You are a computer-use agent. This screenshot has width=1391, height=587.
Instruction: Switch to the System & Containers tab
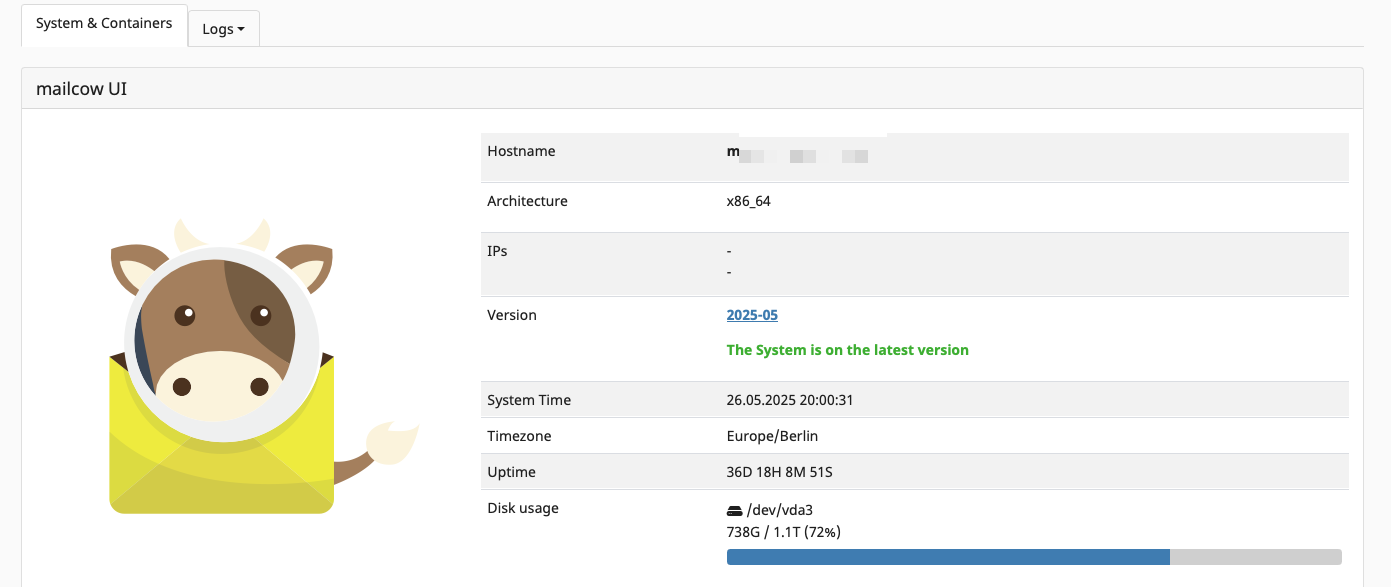click(x=104, y=23)
